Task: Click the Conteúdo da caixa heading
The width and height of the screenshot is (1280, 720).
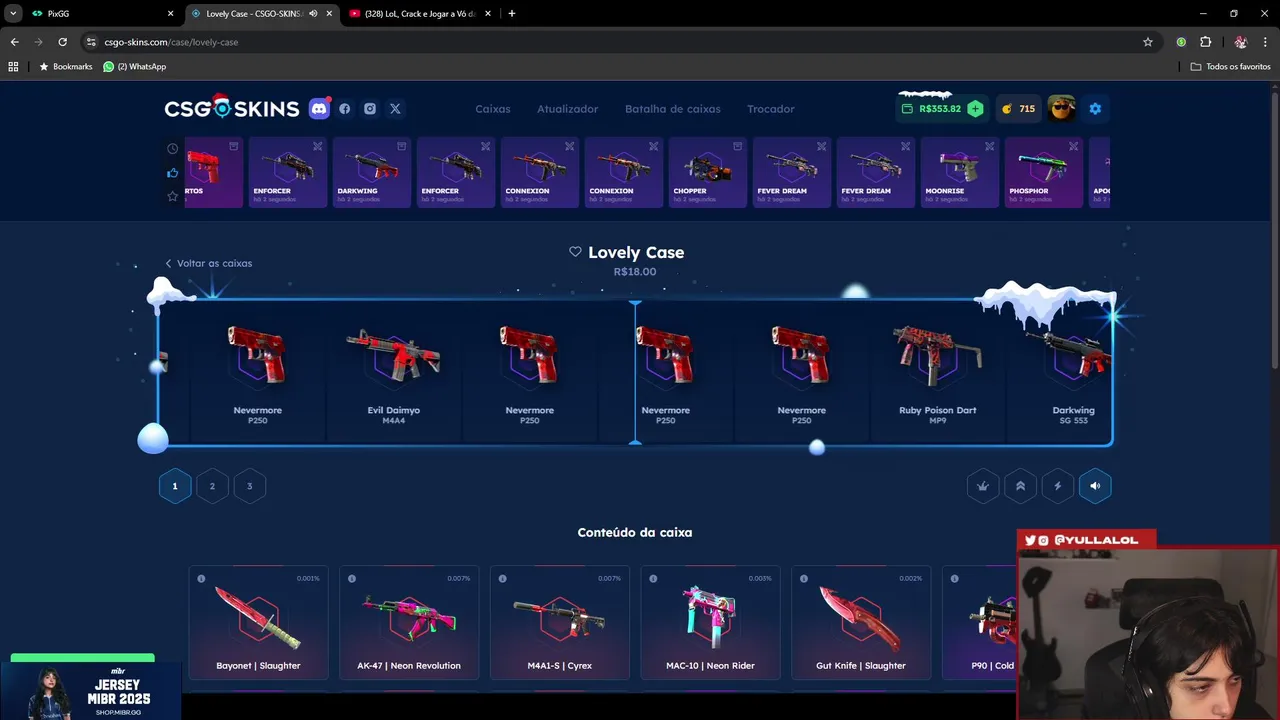Action: pos(635,532)
